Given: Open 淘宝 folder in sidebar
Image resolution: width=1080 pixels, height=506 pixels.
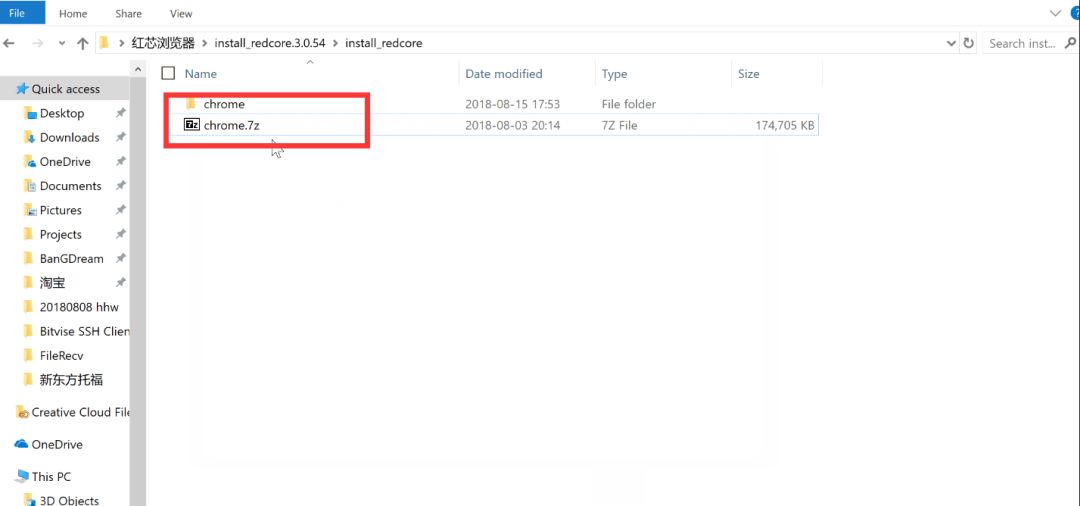Looking at the screenshot, I should pos(52,283).
